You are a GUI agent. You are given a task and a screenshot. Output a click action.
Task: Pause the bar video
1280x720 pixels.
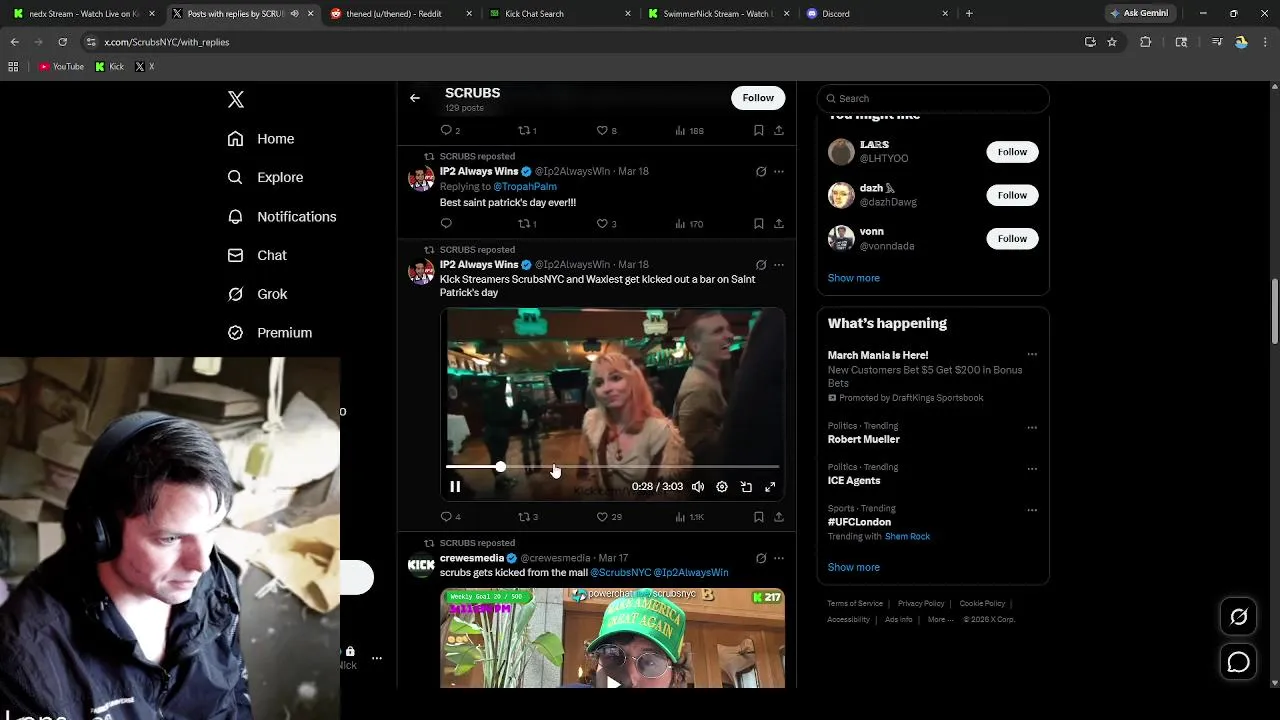click(x=455, y=487)
